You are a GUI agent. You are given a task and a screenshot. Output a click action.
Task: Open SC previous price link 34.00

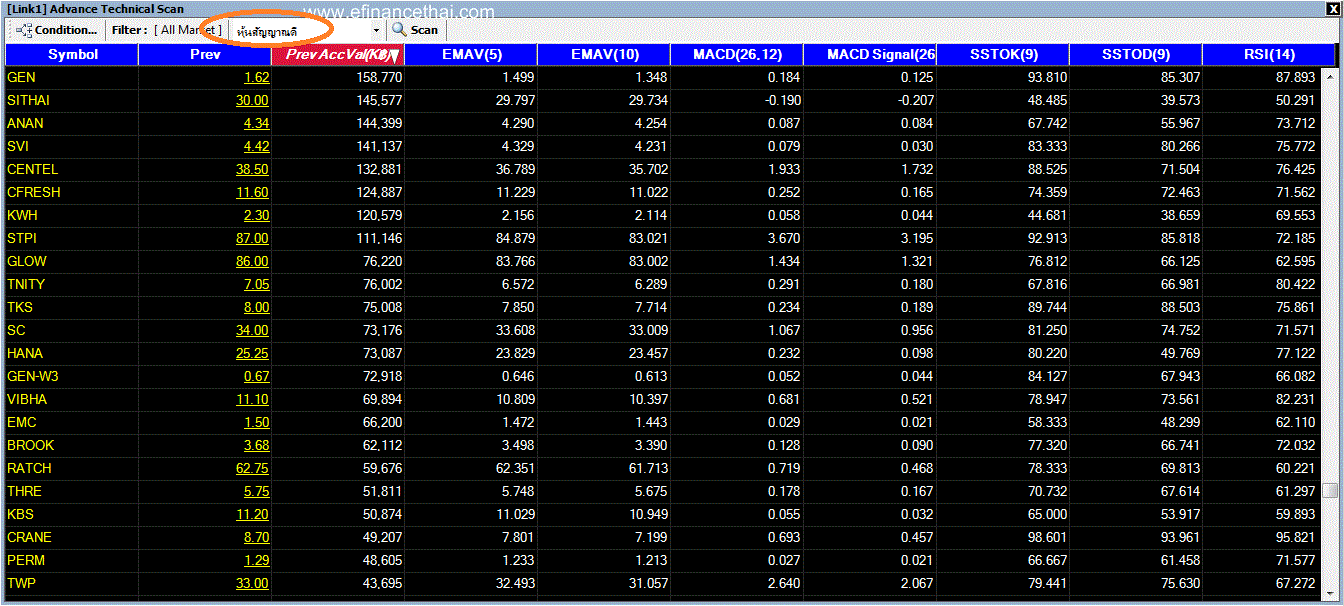(x=252, y=330)
